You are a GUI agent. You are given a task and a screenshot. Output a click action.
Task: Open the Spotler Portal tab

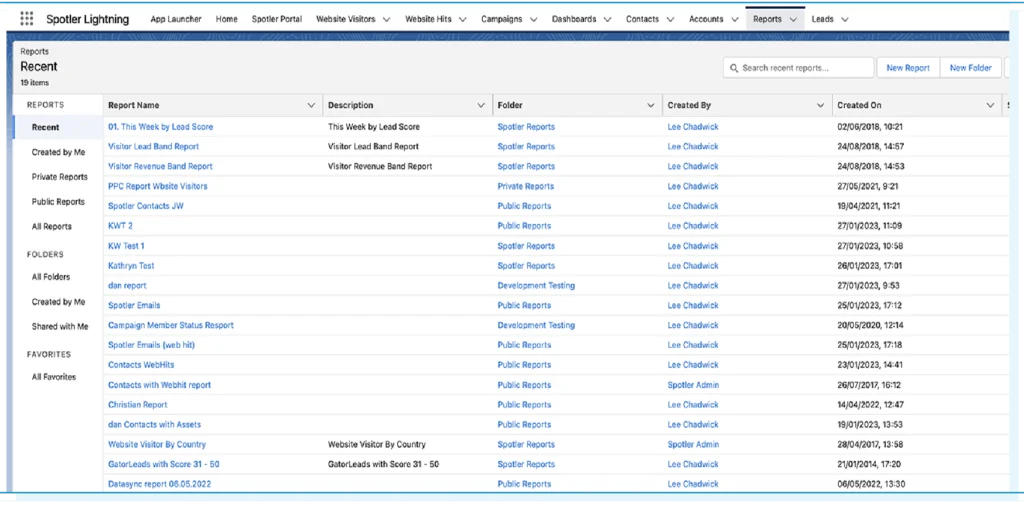coord(277,19)
